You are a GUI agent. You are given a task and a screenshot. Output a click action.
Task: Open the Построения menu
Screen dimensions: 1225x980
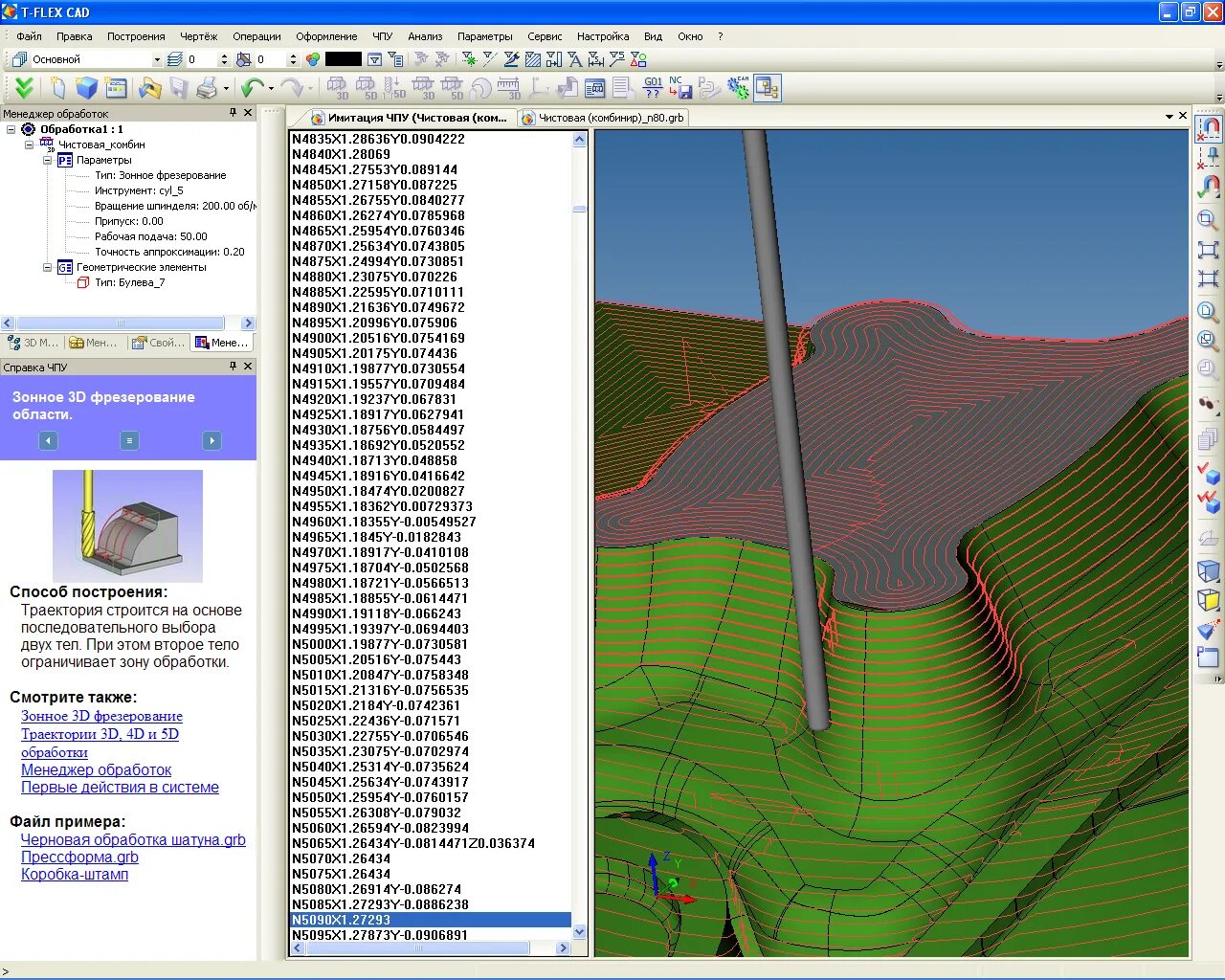pyautogui.click(x=136, y=36)
